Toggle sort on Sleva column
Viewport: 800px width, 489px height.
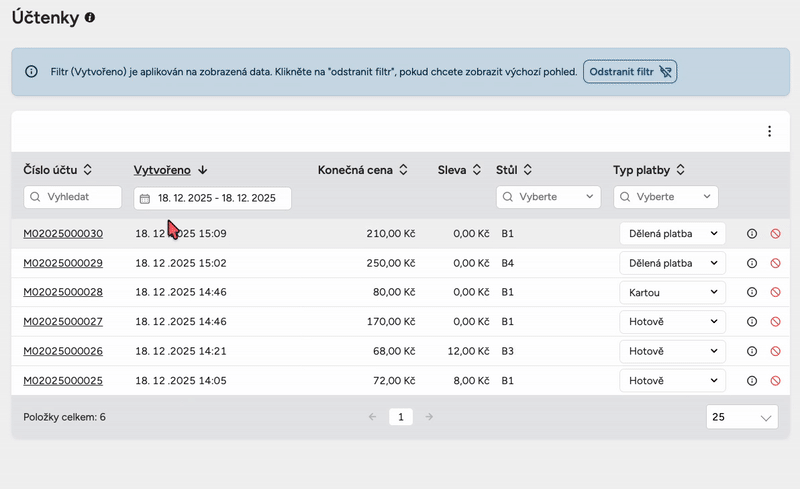point(459,170)
